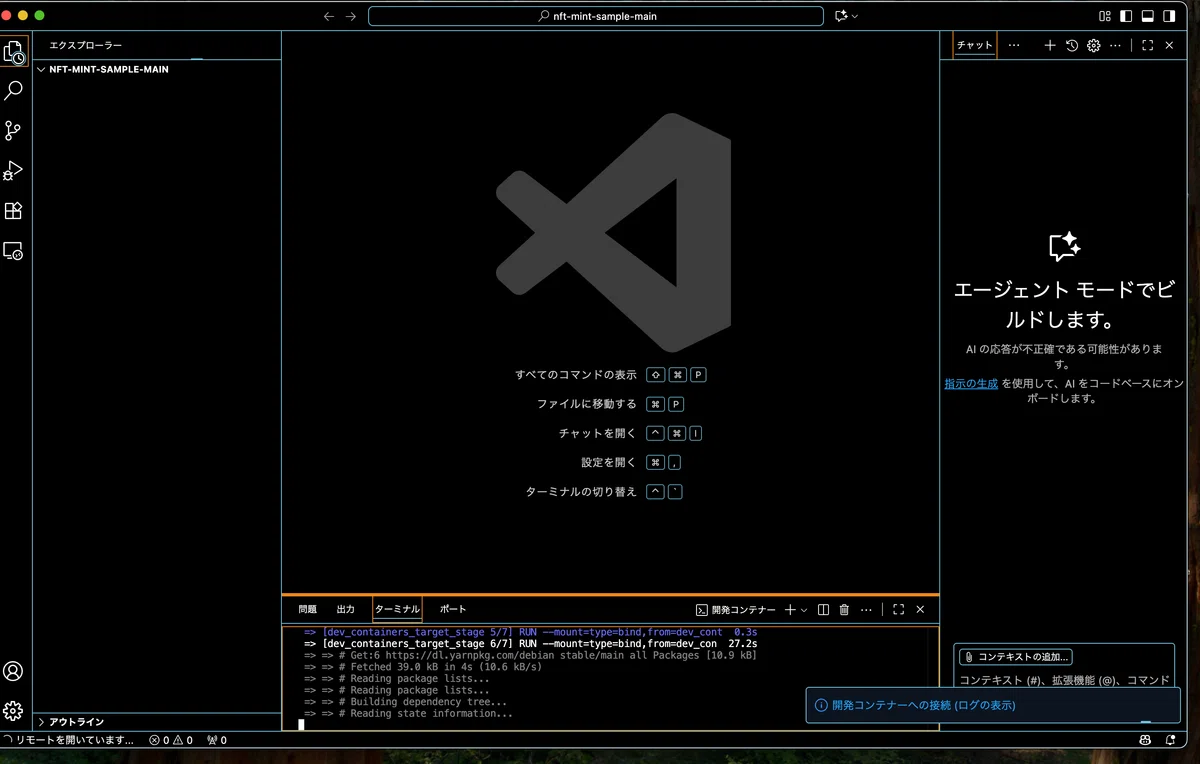
Task: Click the nft-mint-sample-main command center search box
Action: (x=596, y=16)
